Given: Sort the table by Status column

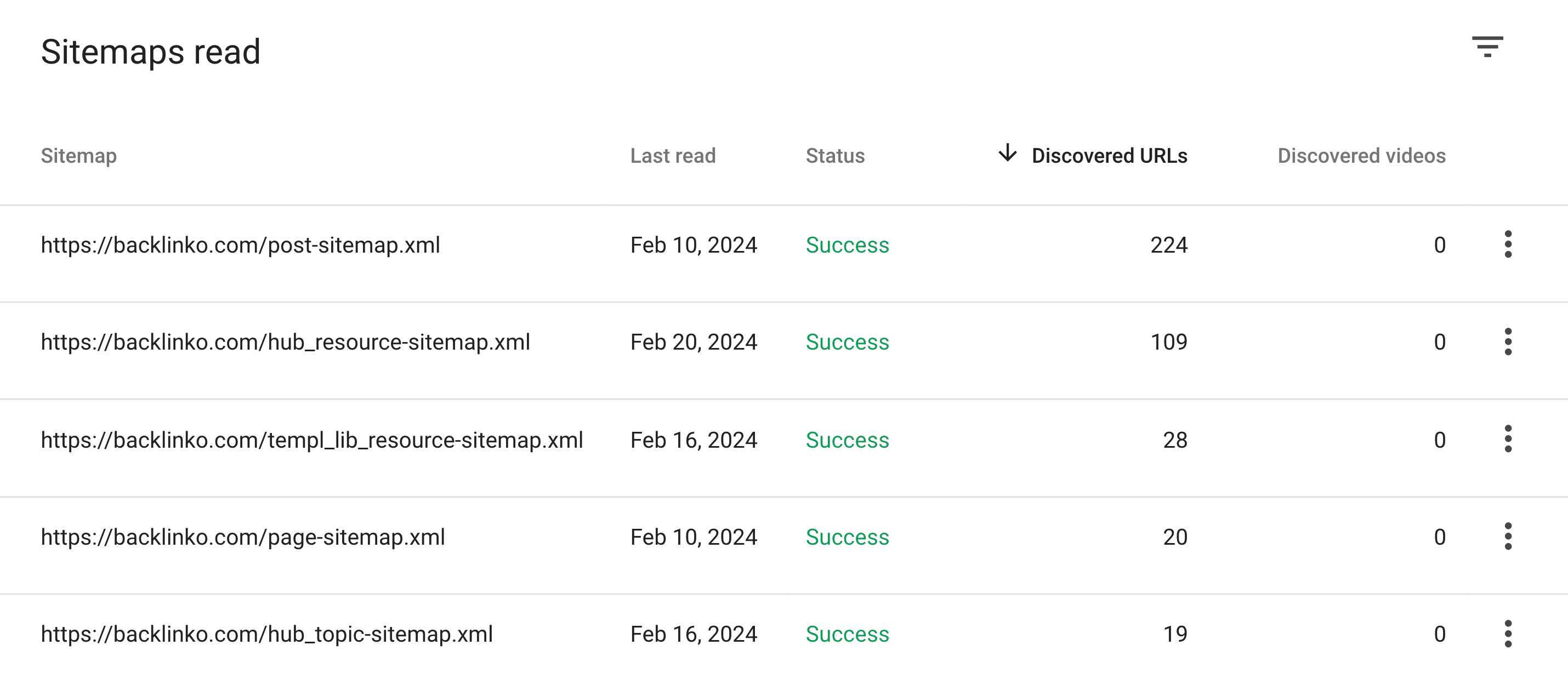Looking at the screenshot, I should (835, 155).
